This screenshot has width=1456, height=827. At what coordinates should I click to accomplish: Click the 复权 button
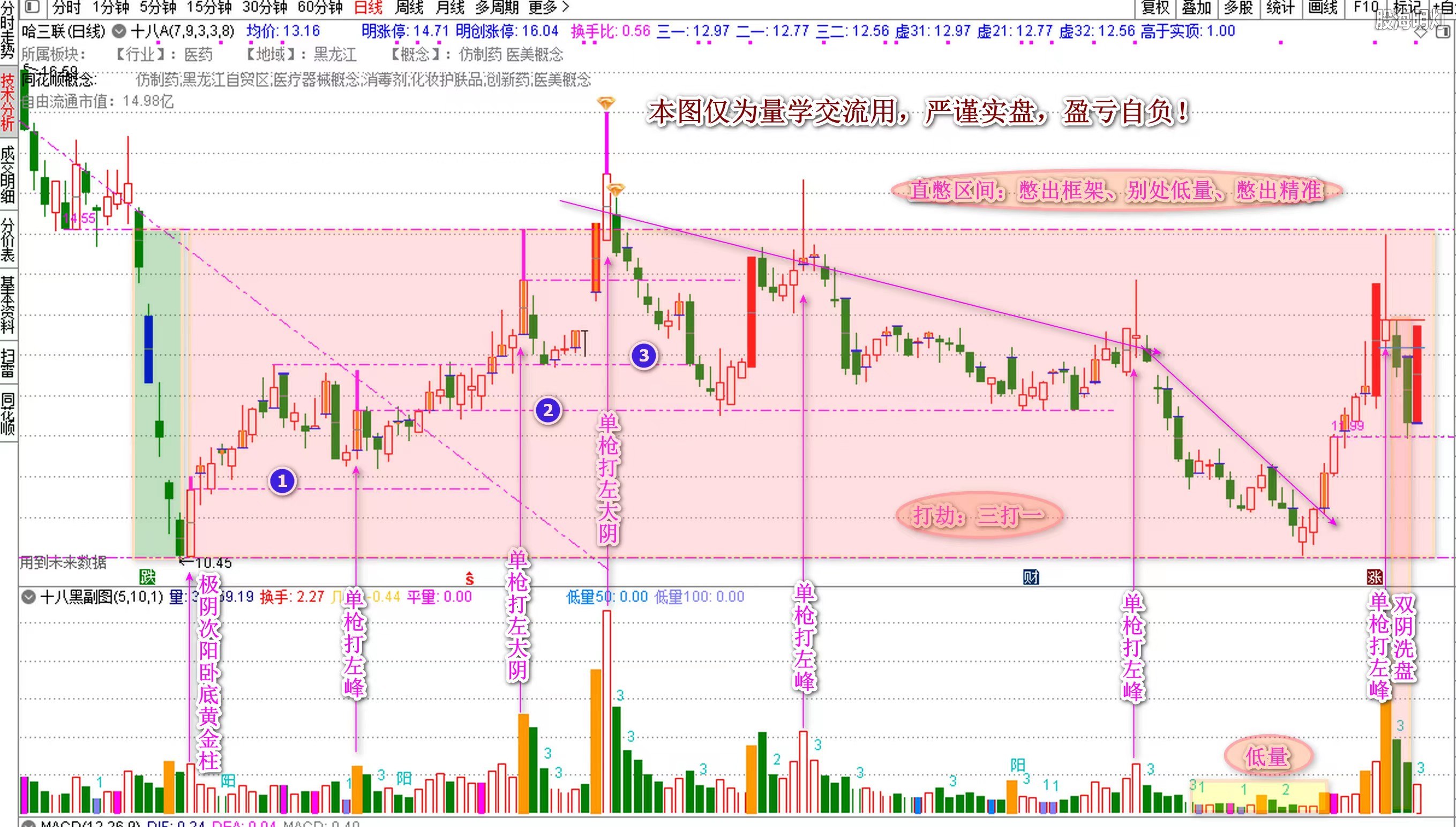tap(1155, 7)
